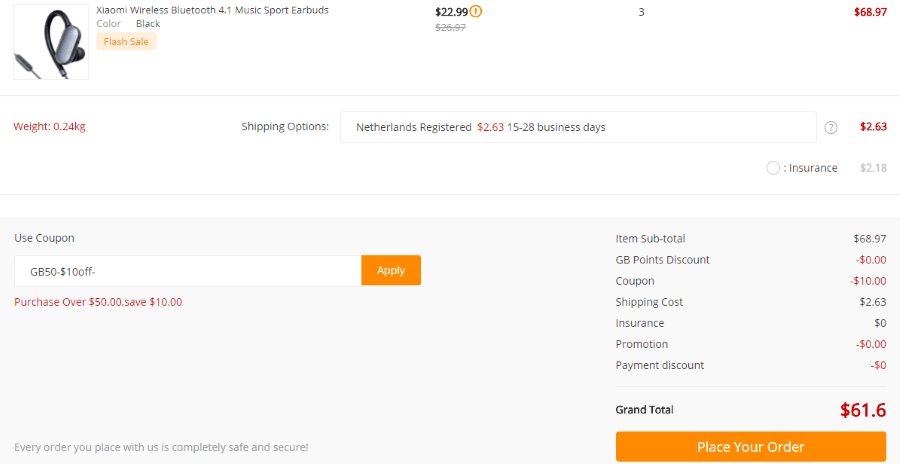Click the crossed-out original price $26.97
This screenshot has width=900, height=464.
451,27
